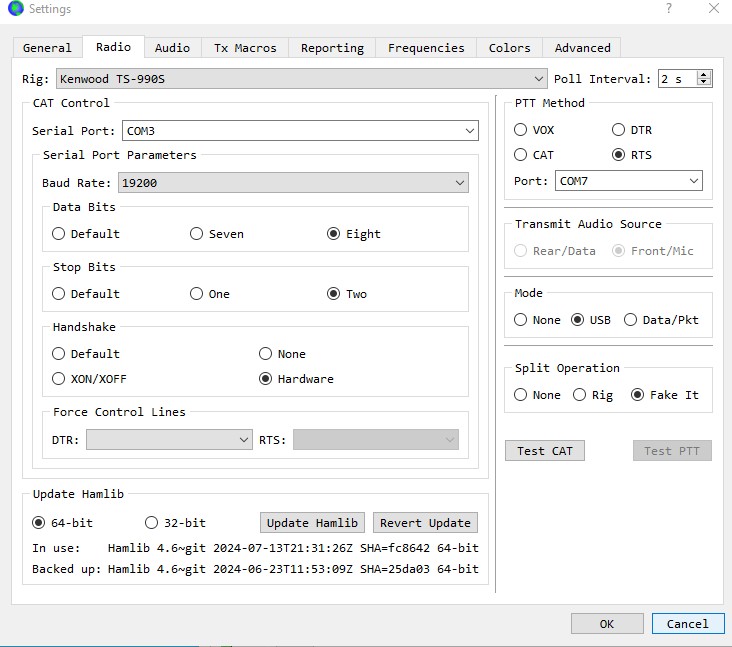
Task: Select Default data bits
Action: click(x=86, y=233)
